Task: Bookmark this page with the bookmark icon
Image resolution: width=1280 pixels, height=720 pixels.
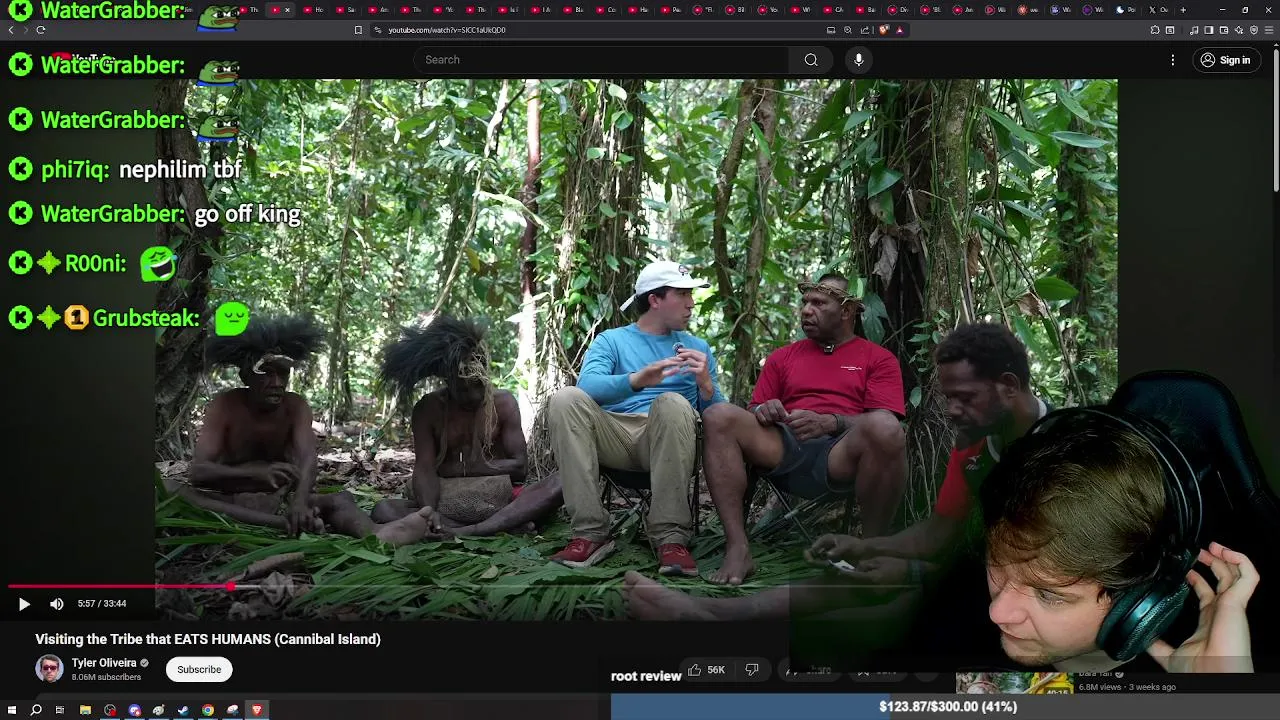Action: coord(358,30)
